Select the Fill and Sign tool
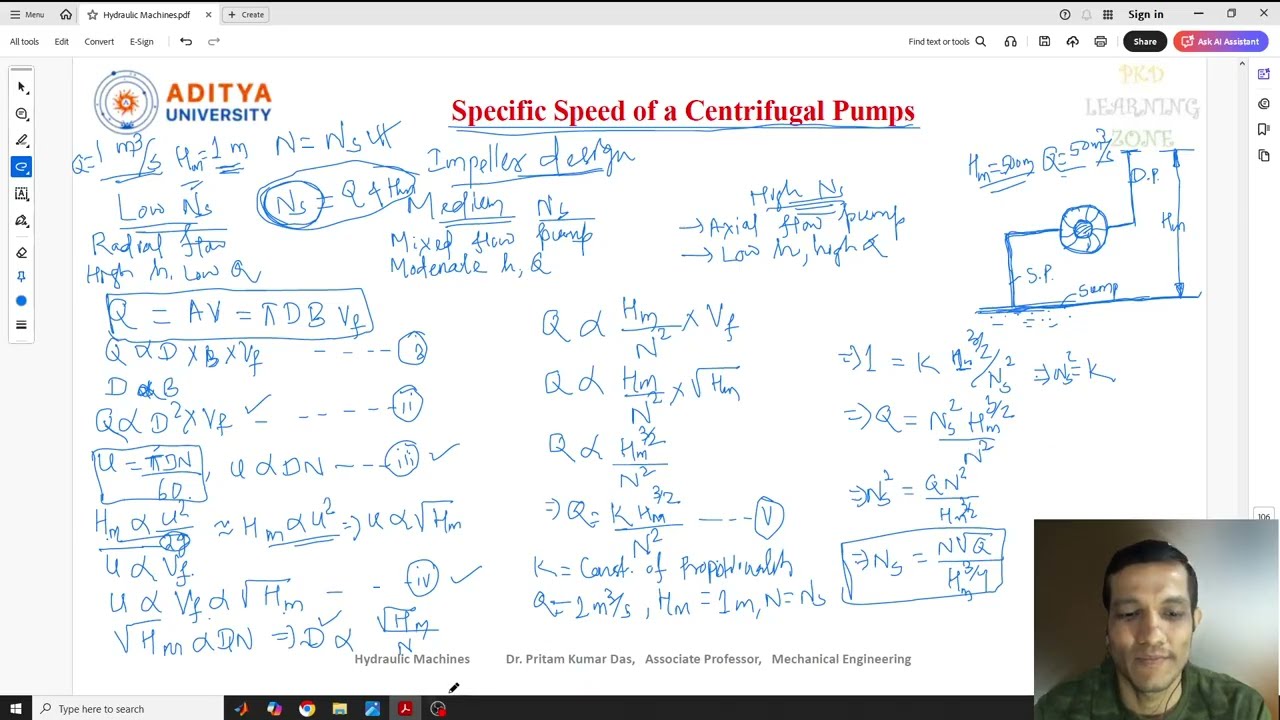Screen dimensions: 1280x720 click(21, 221)
